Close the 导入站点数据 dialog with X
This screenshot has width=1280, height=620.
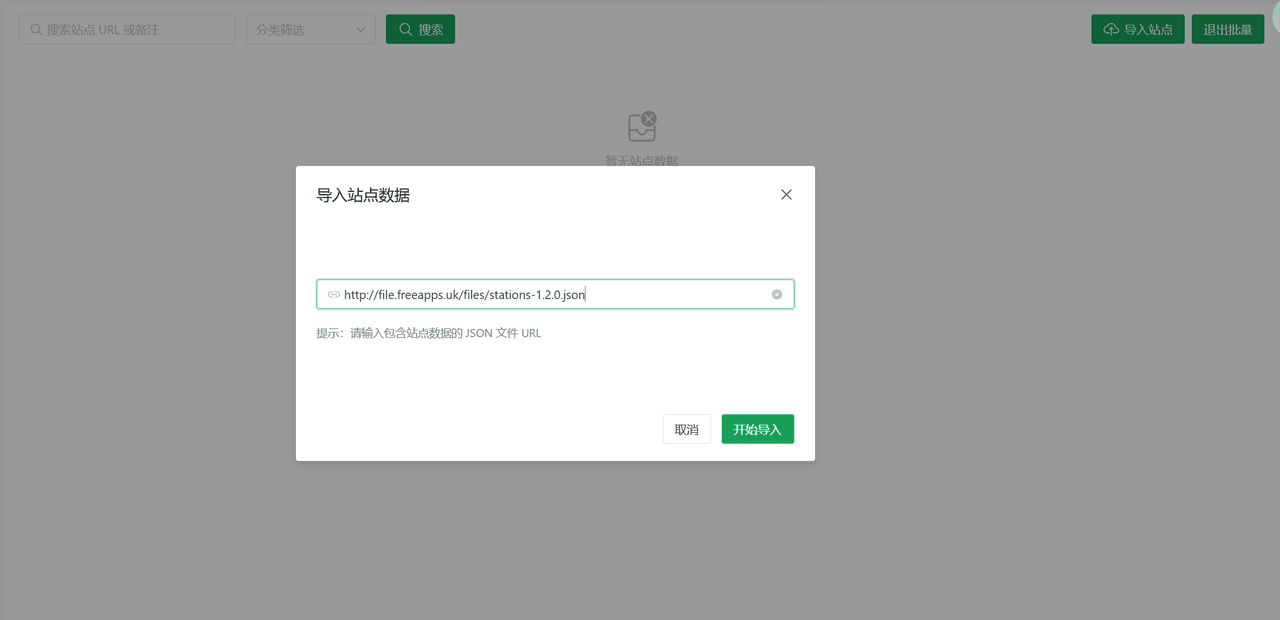coord(786,195)
